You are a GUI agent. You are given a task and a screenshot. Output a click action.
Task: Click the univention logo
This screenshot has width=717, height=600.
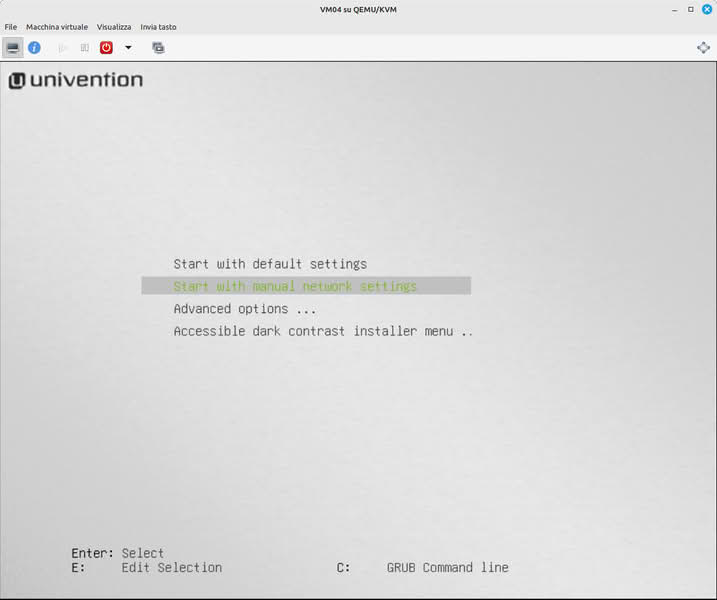pos(76,80)
